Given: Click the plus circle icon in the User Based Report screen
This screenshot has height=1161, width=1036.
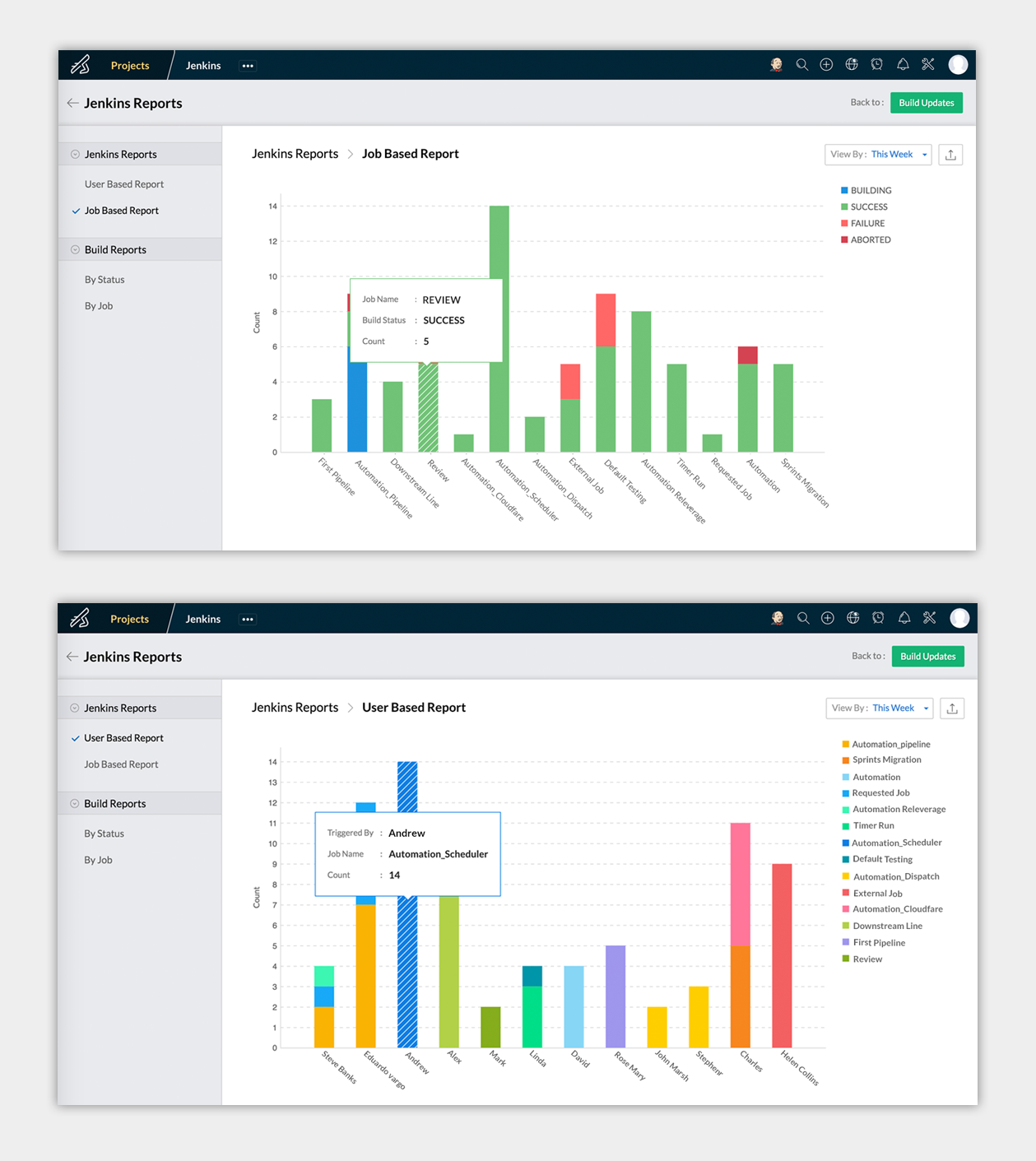Looking at the screenshot, I should pyautogui.click(x=828, y=618).
